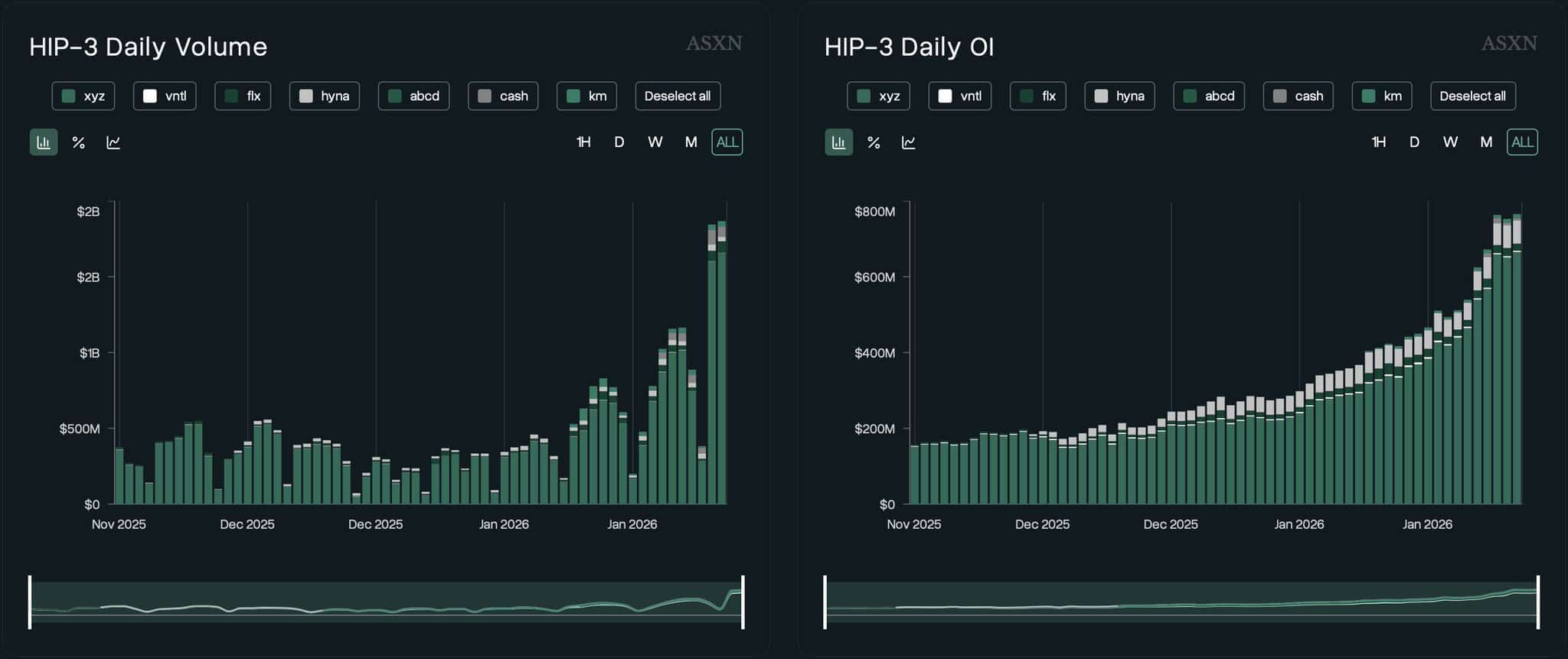Switch Daily Volume chart to percentage view

click(78, 142)
